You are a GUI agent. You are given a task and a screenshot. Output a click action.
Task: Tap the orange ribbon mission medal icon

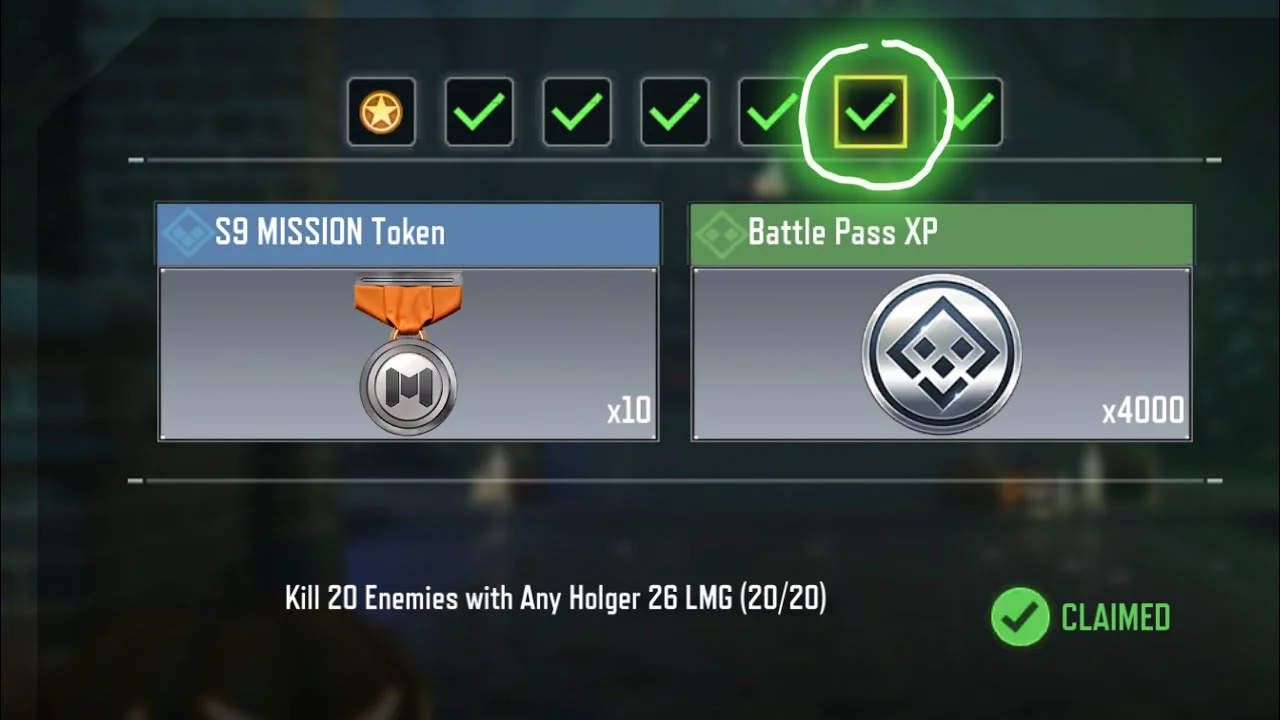pyautogui.click(x=407, y=356)
